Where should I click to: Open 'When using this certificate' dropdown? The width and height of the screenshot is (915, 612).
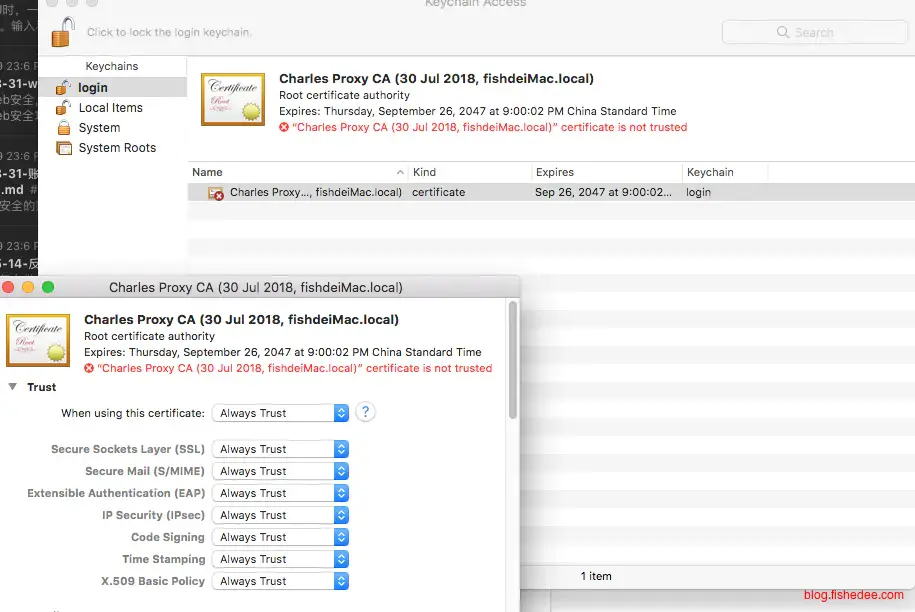point(280,413)
